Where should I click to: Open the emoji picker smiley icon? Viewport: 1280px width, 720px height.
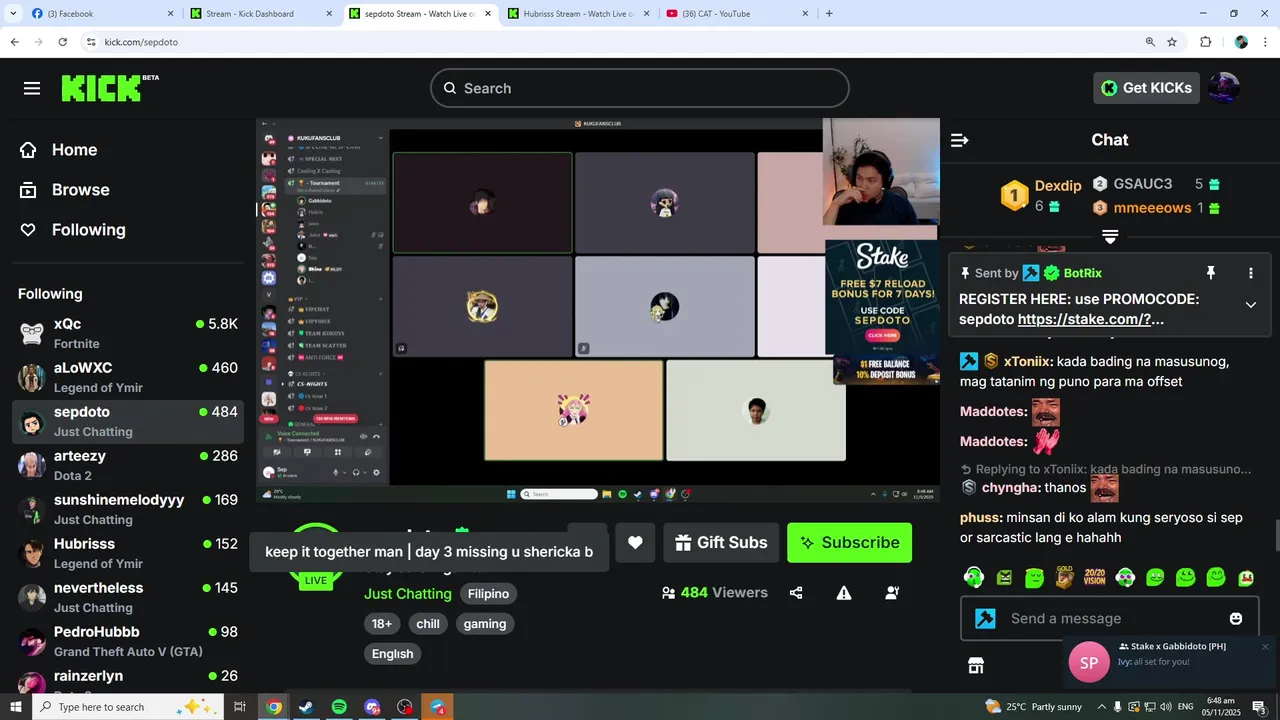[1236, 619]
